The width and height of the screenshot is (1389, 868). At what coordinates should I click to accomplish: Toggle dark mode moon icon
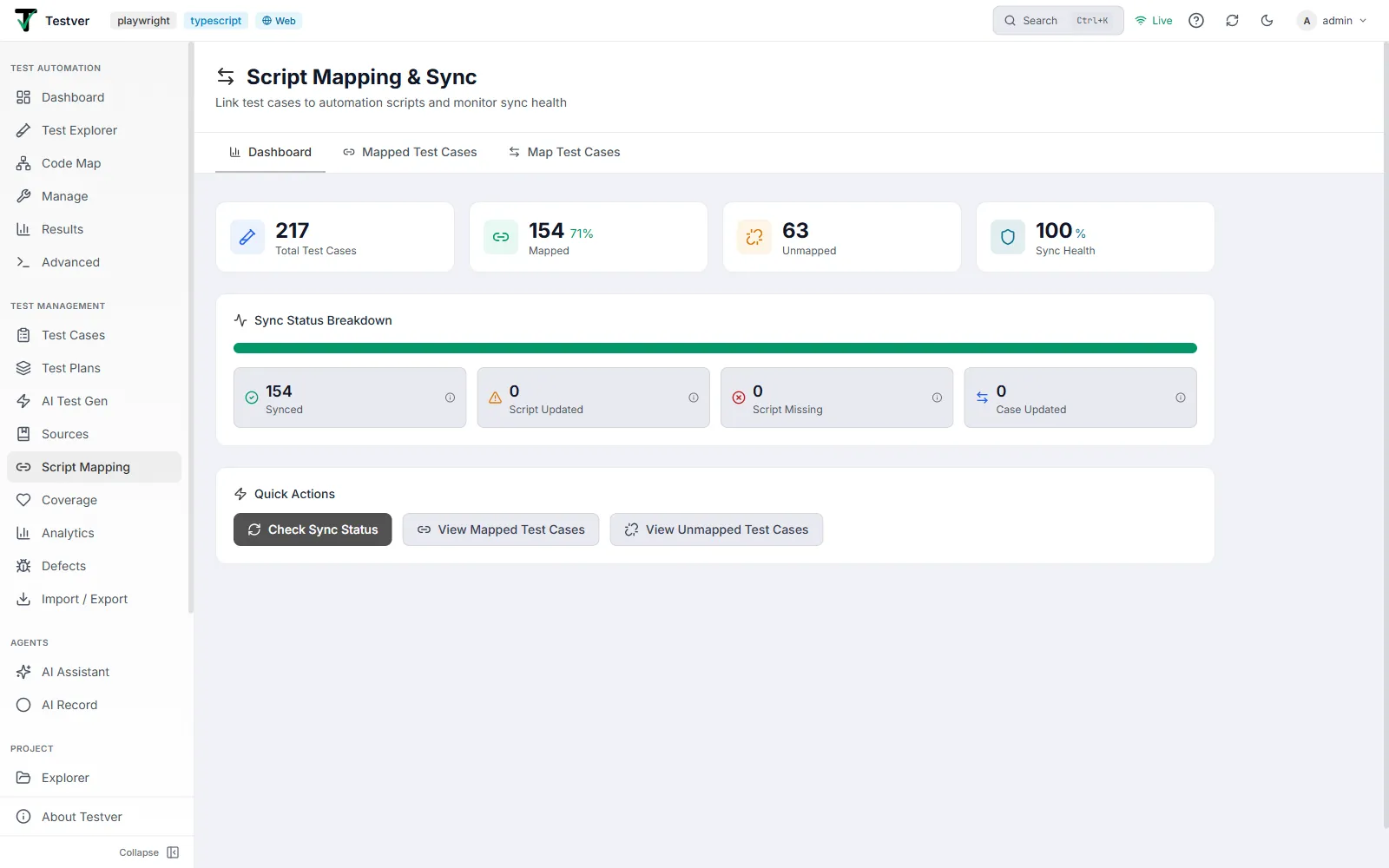pyautogui.click(x=1267, y=21)
